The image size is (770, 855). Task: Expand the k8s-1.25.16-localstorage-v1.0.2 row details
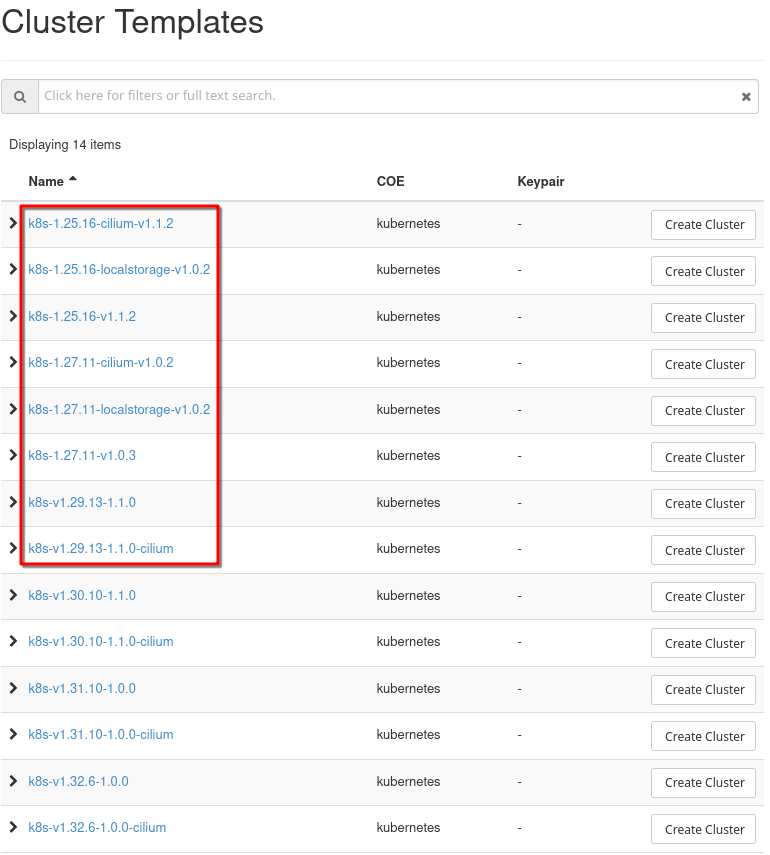pyautogui.click(x=13, y=270)
